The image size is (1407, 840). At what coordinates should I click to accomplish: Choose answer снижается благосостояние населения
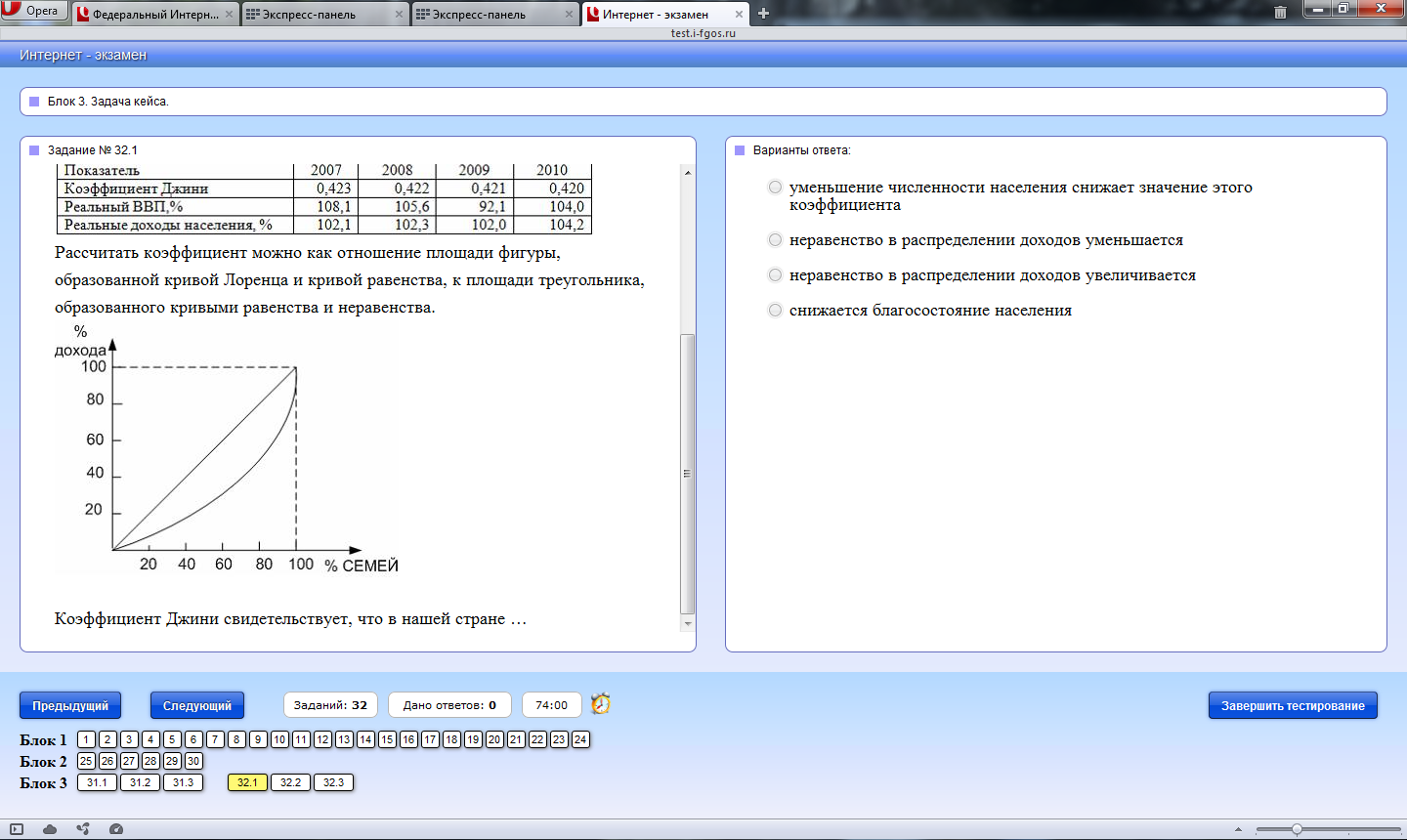point(775,310)
